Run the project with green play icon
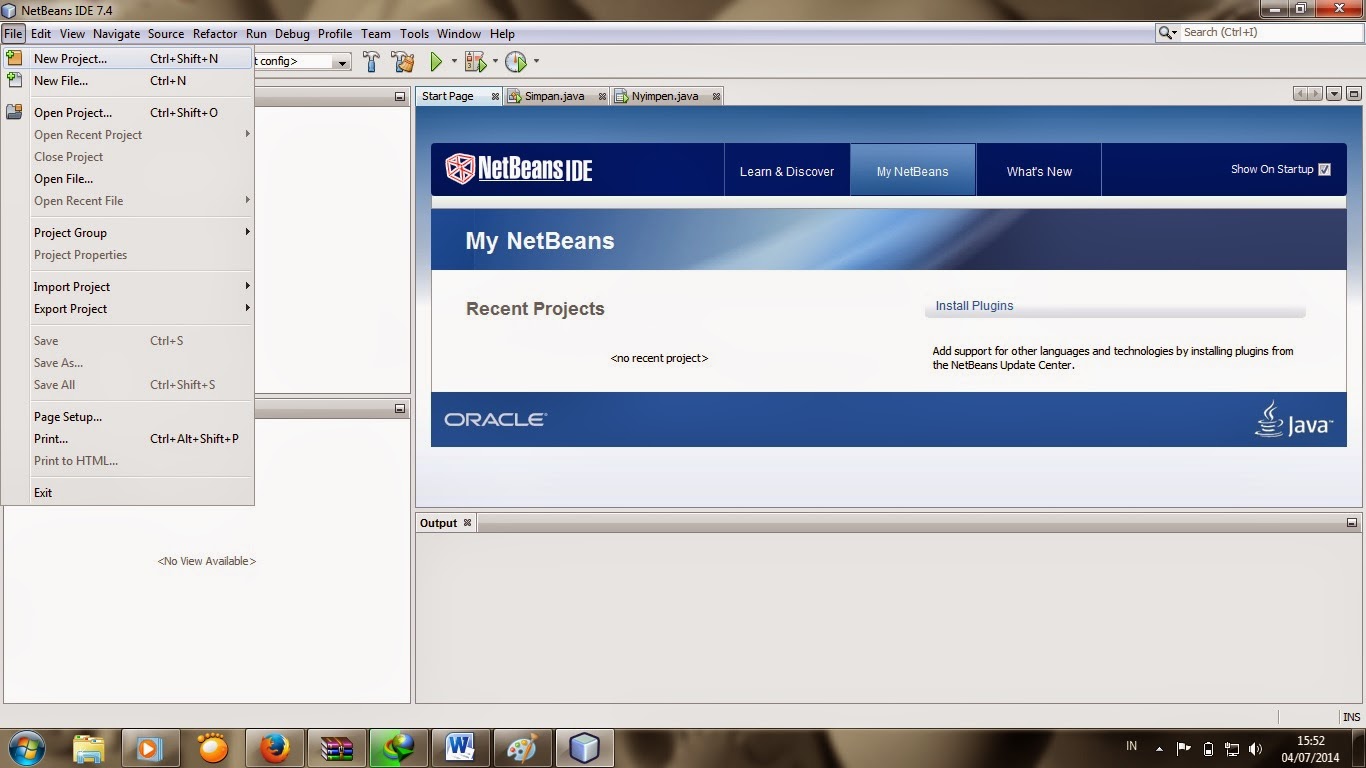Screen dimensions: 1366x768 (x=436, y=62)
